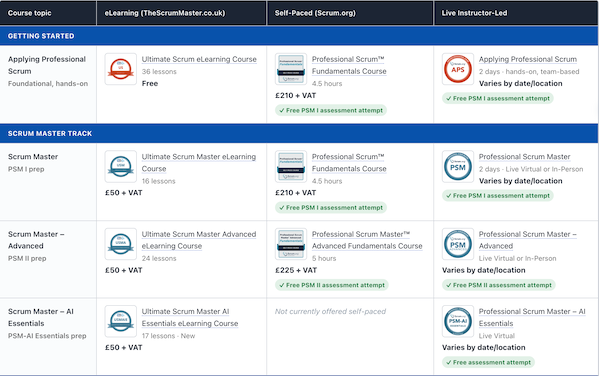Open the Ultimate Scrum eLearning Course link
This screenshot has width=599, height=376.
[199, 59]
